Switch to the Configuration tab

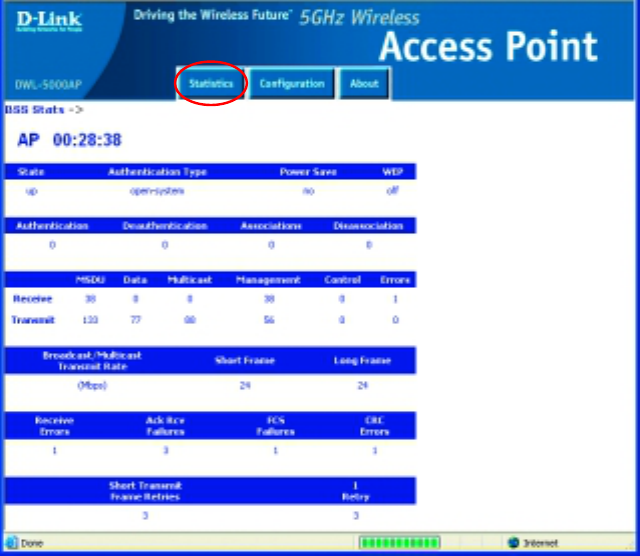pyautogui.click(x=292, y=84)
